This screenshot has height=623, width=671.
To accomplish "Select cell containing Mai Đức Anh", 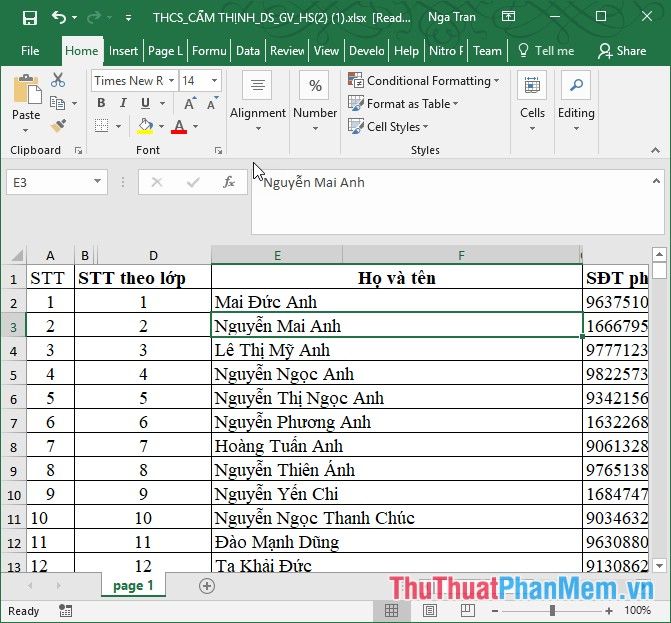I will click(x=397, y=302).
